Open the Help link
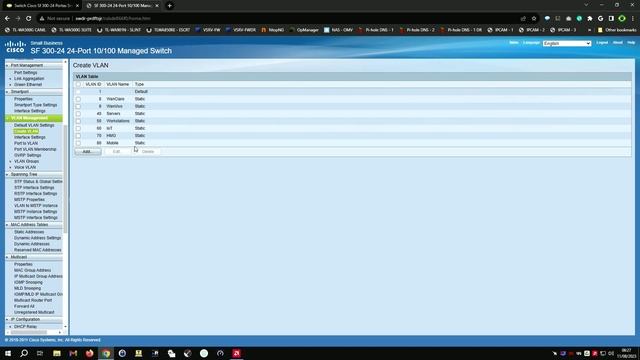Screen dimensions: 640x360 click(631, 42)
